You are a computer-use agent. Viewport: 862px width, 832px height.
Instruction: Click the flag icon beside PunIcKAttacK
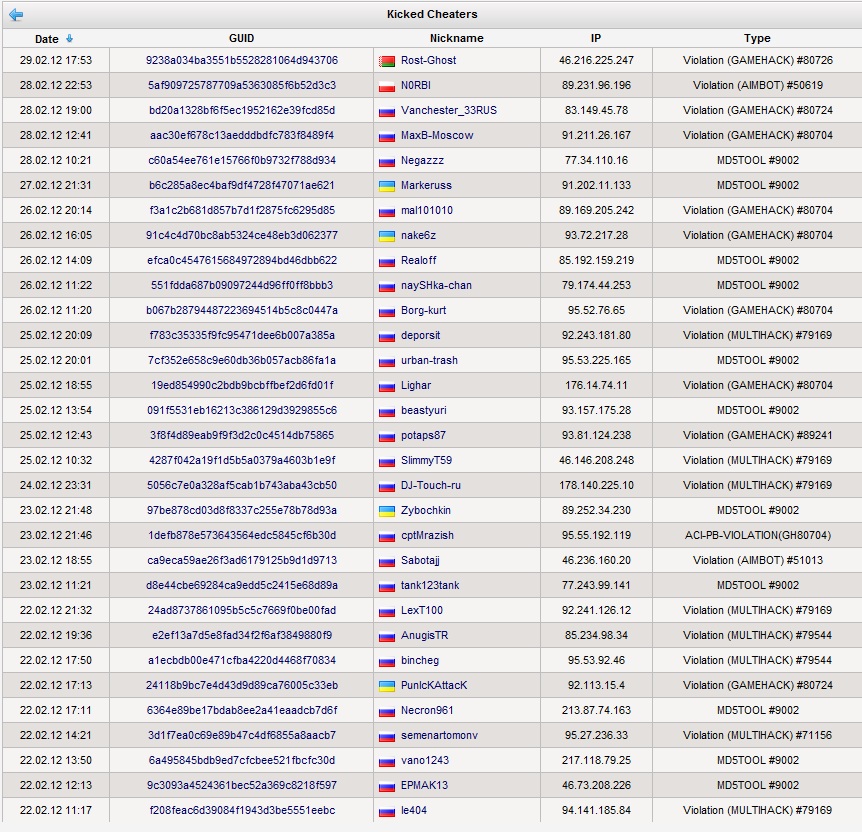coord(387,687)
